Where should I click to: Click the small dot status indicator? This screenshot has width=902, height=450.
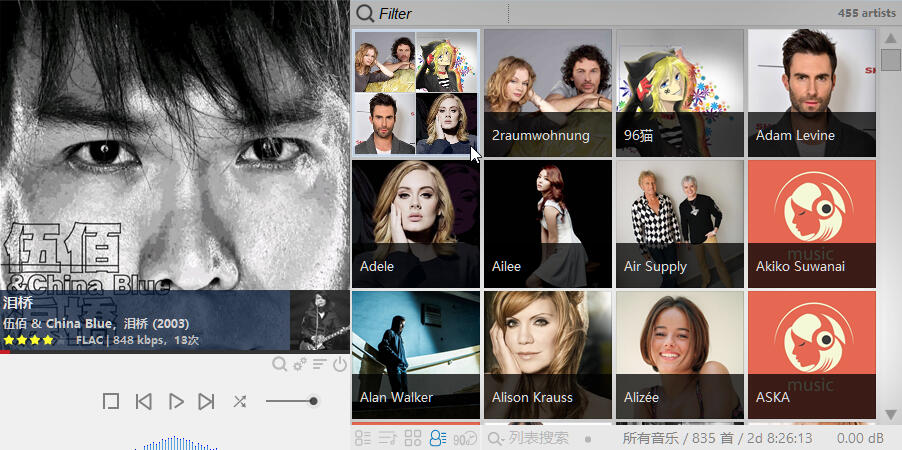pos(587,439)
